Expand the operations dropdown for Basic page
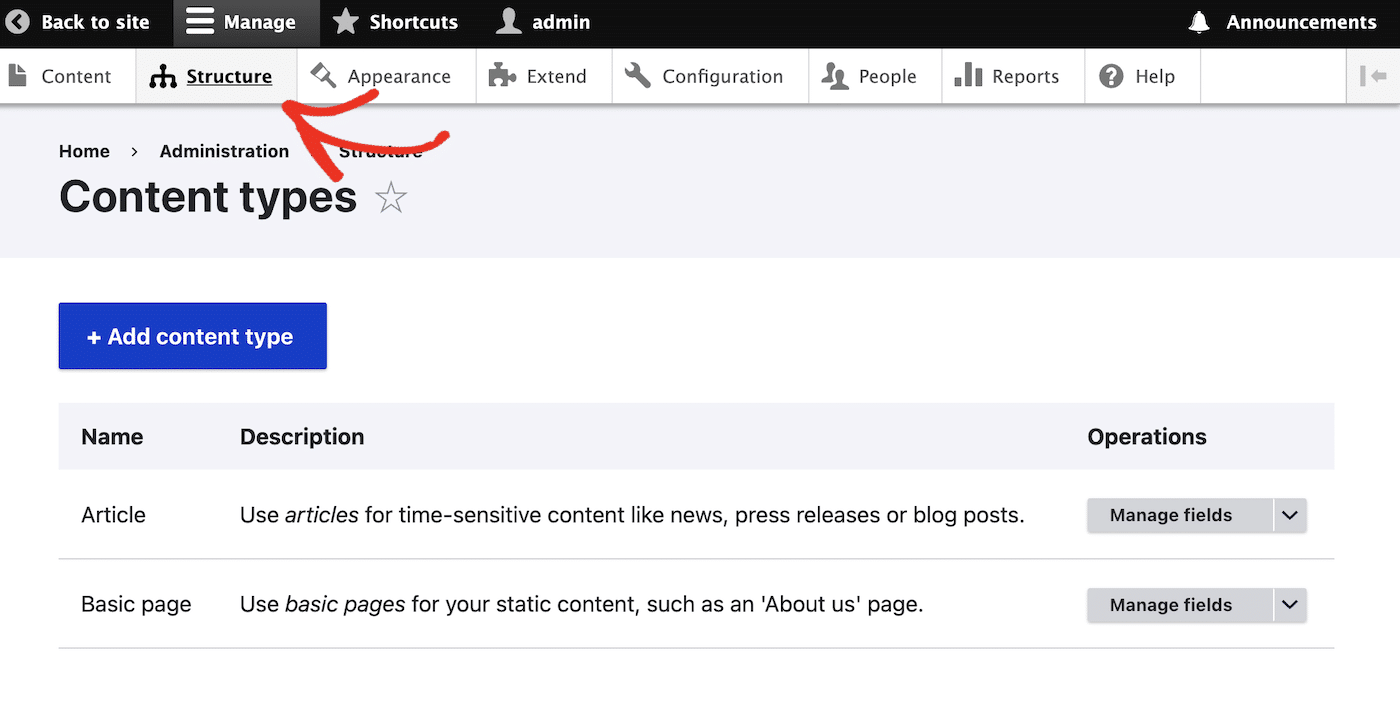This screenshot has width=1400, height=701. [1290, 605]
